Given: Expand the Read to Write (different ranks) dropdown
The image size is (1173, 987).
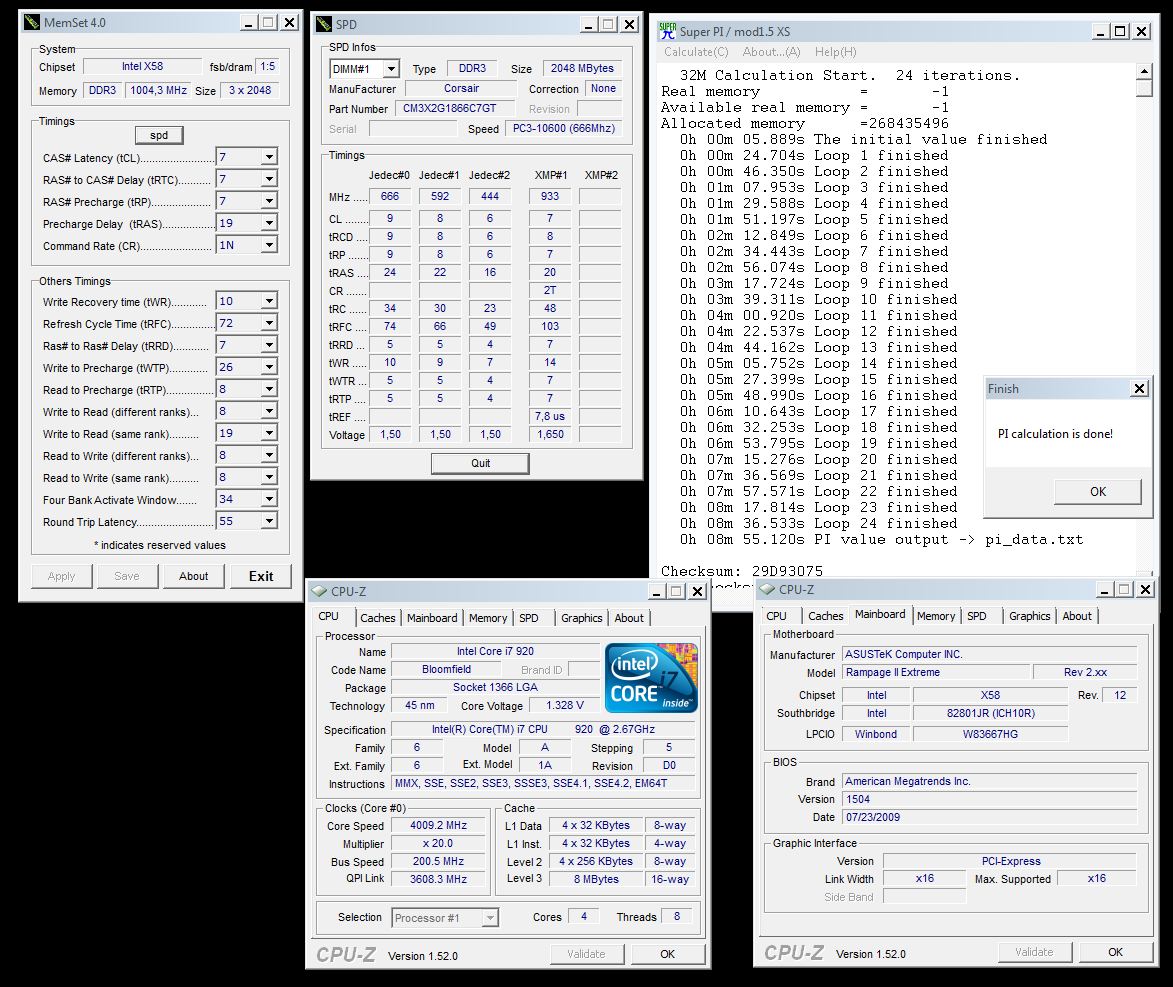Looking at the screenshot, I should tap(269, 455).
